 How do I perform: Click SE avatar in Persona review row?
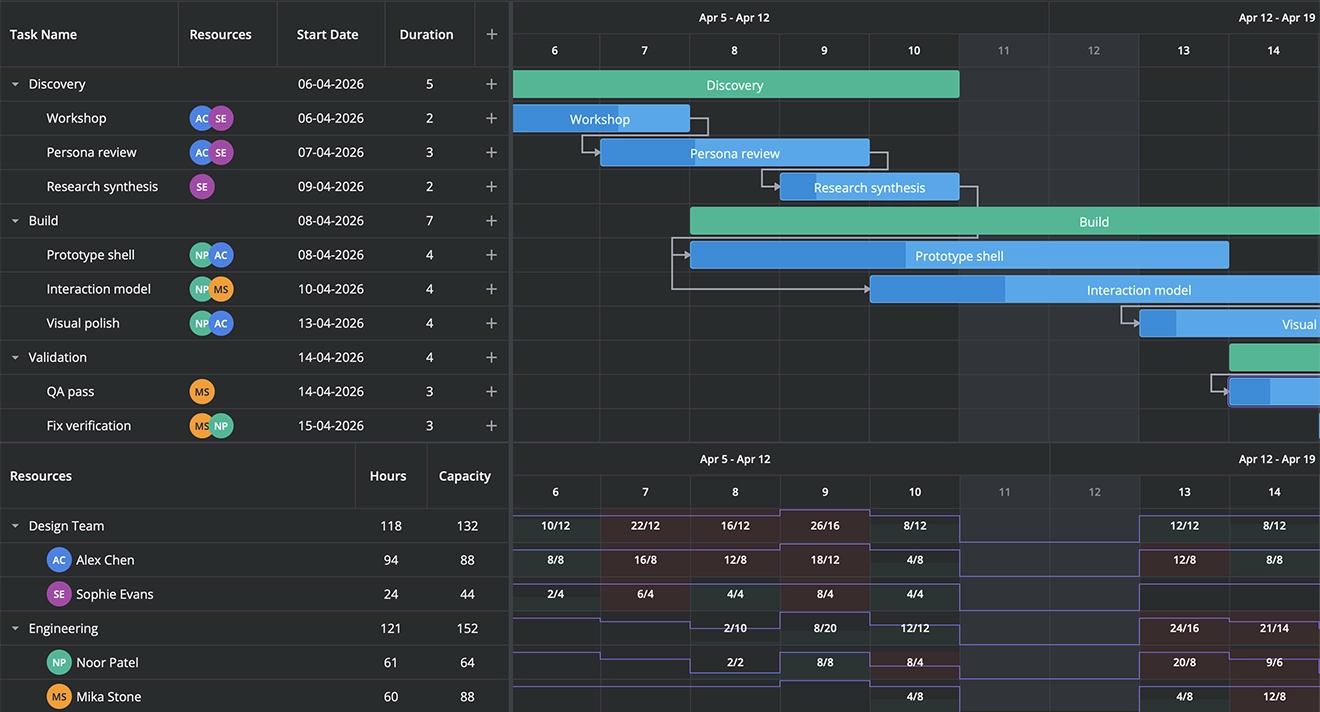(x=221, y=152)
